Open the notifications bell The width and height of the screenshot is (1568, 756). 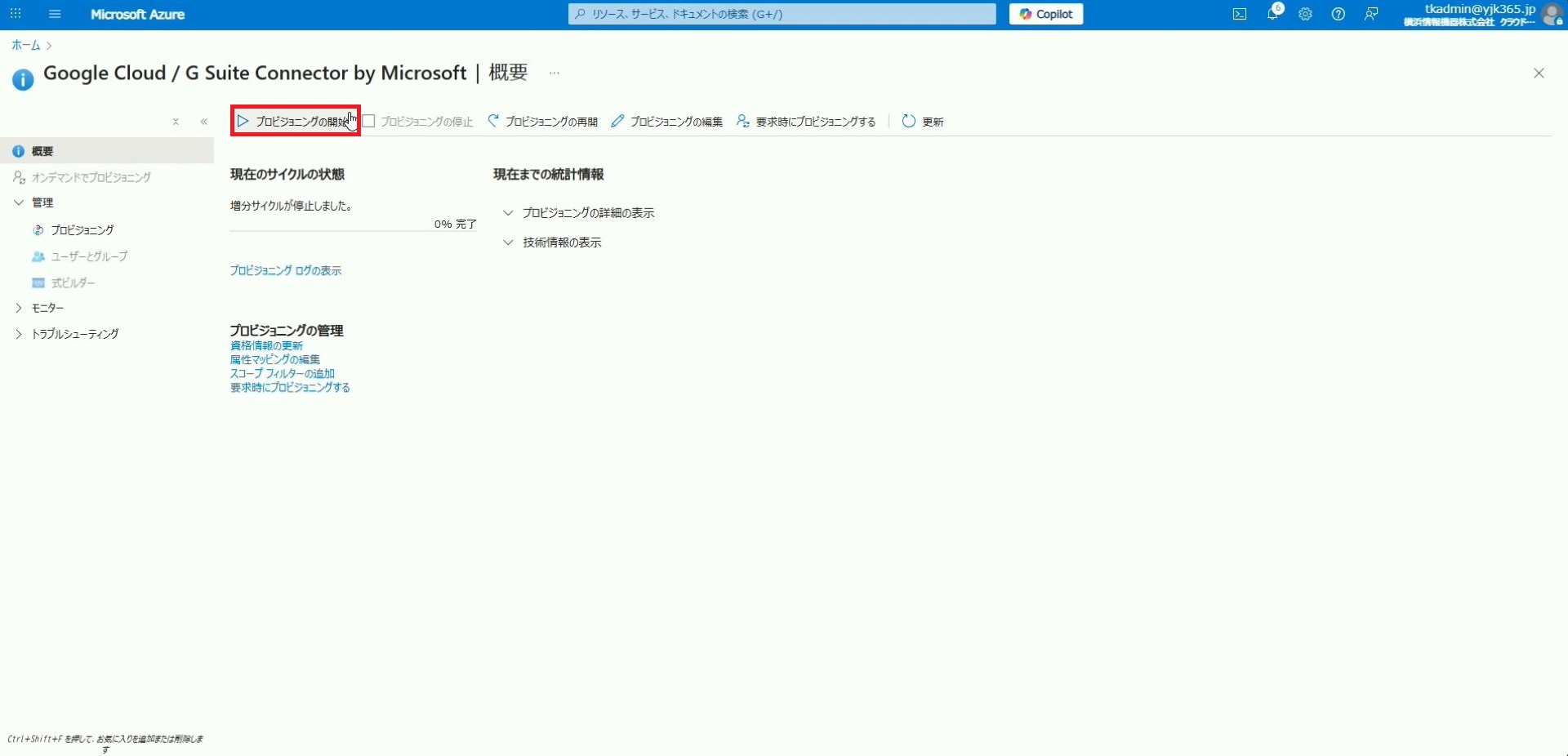(x=1272, y=14)
